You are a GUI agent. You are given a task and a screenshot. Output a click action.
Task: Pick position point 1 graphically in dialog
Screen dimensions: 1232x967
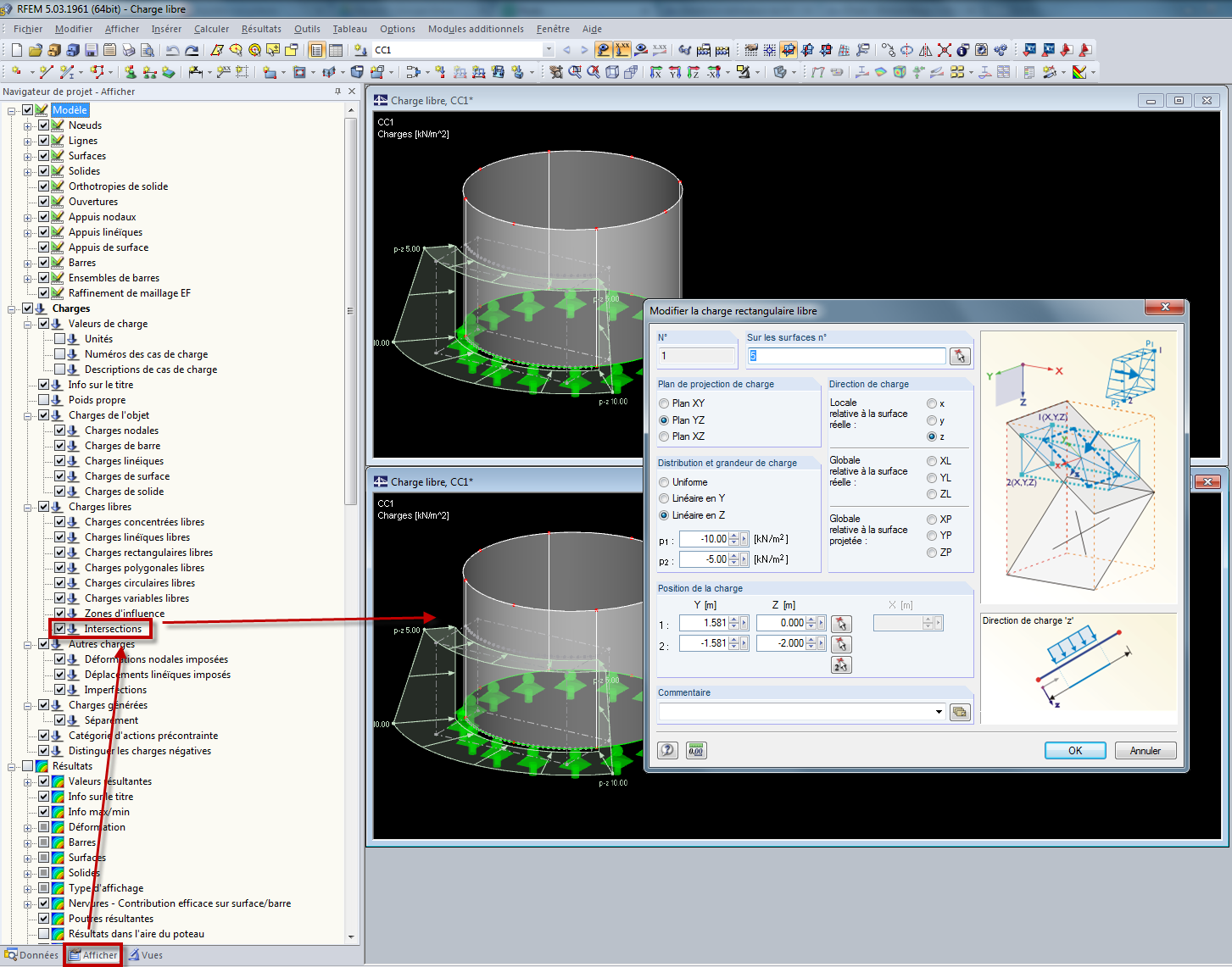(841, 624)
